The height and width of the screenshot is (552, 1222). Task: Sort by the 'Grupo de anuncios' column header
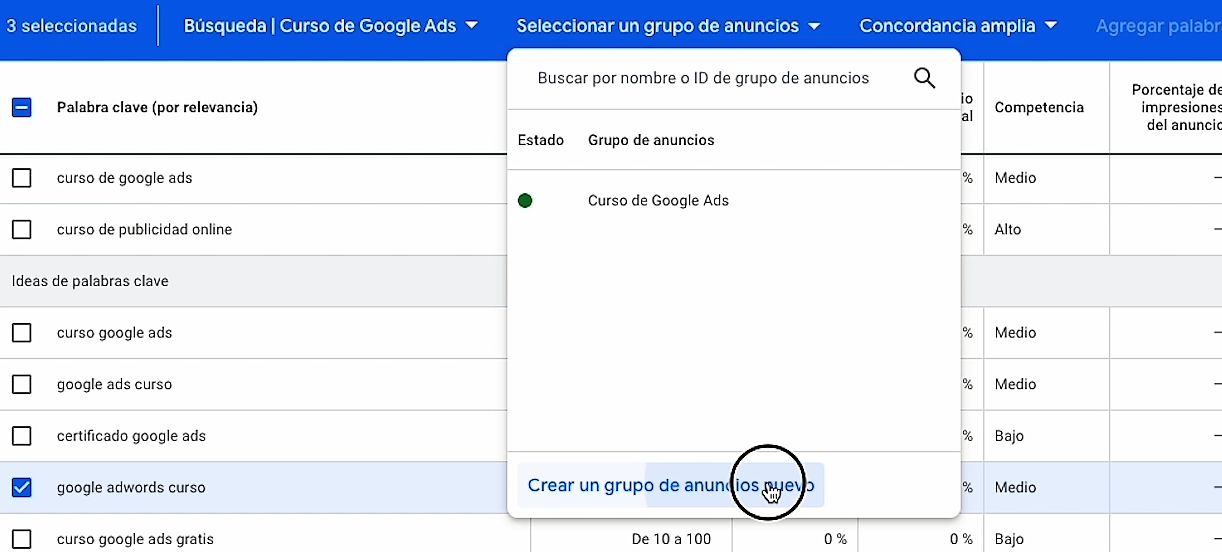651,140
